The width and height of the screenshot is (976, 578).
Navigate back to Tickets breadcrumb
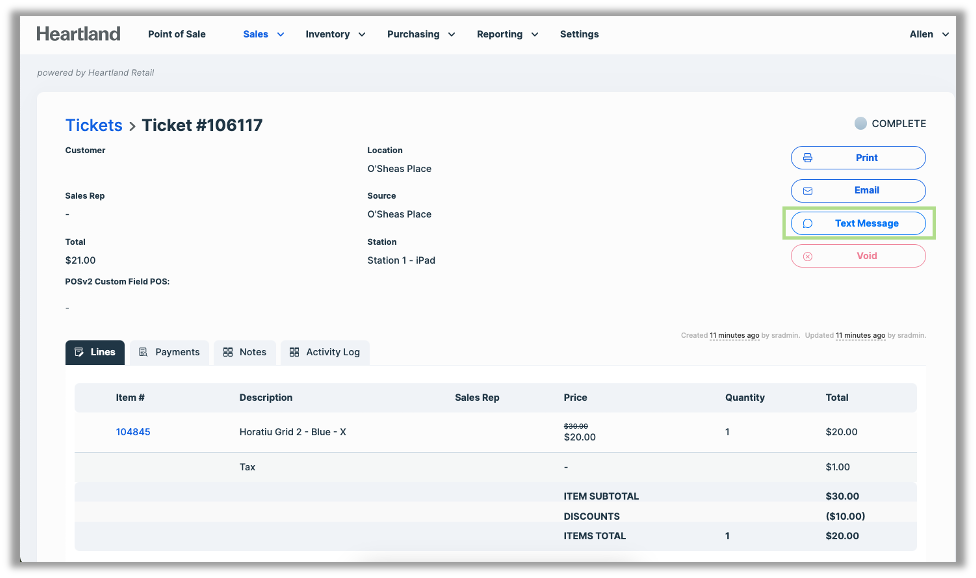point(94,125)
